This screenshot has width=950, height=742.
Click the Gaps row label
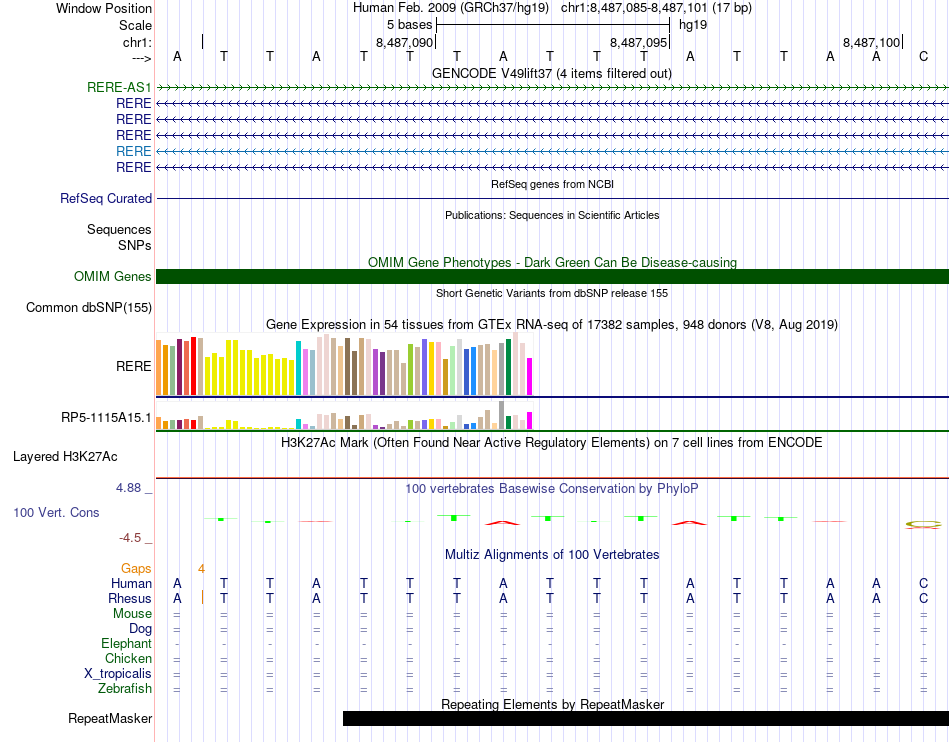[136, 568]
